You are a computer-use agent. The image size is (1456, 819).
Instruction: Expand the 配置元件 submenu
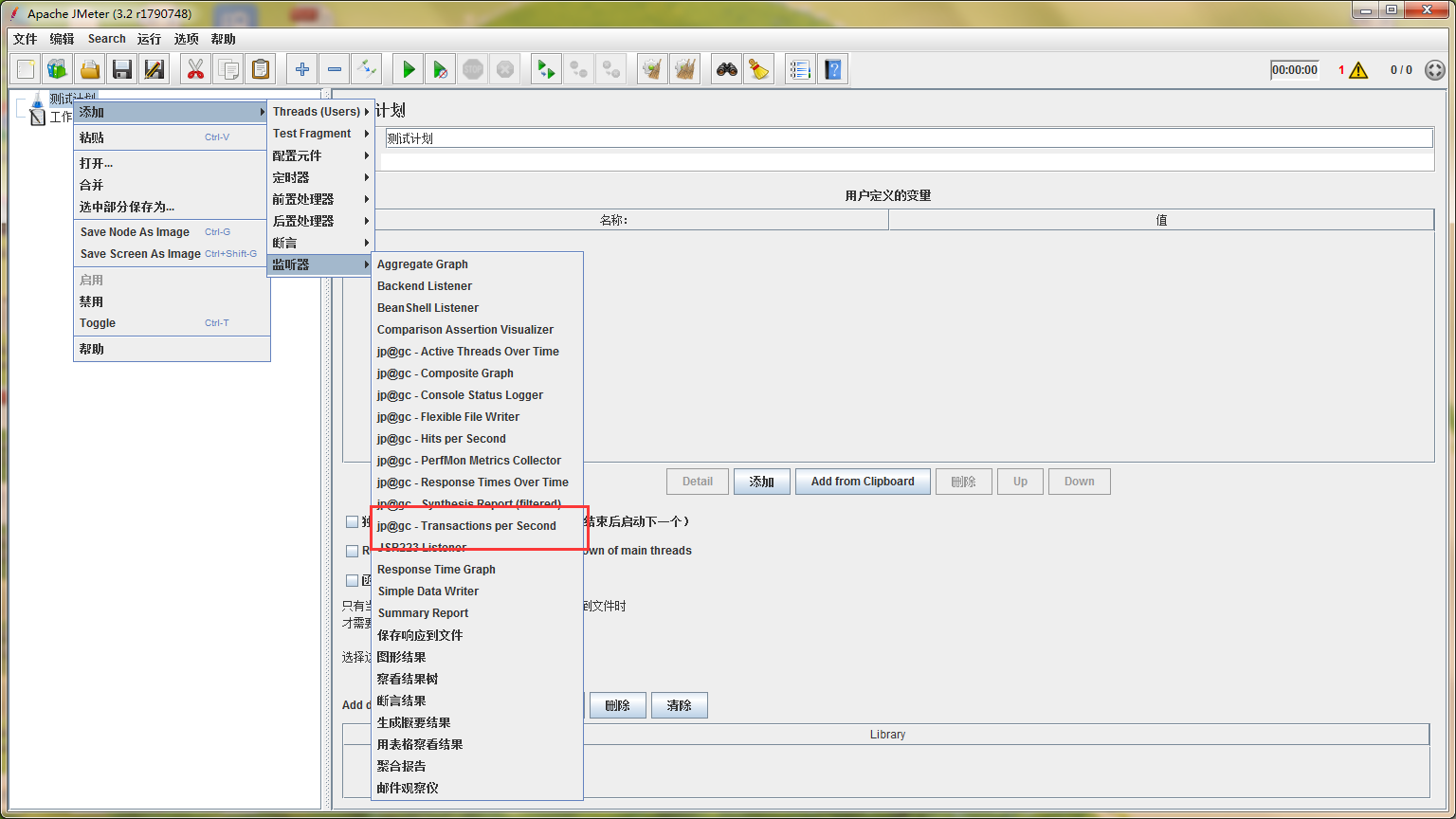[x=320, y=155]
